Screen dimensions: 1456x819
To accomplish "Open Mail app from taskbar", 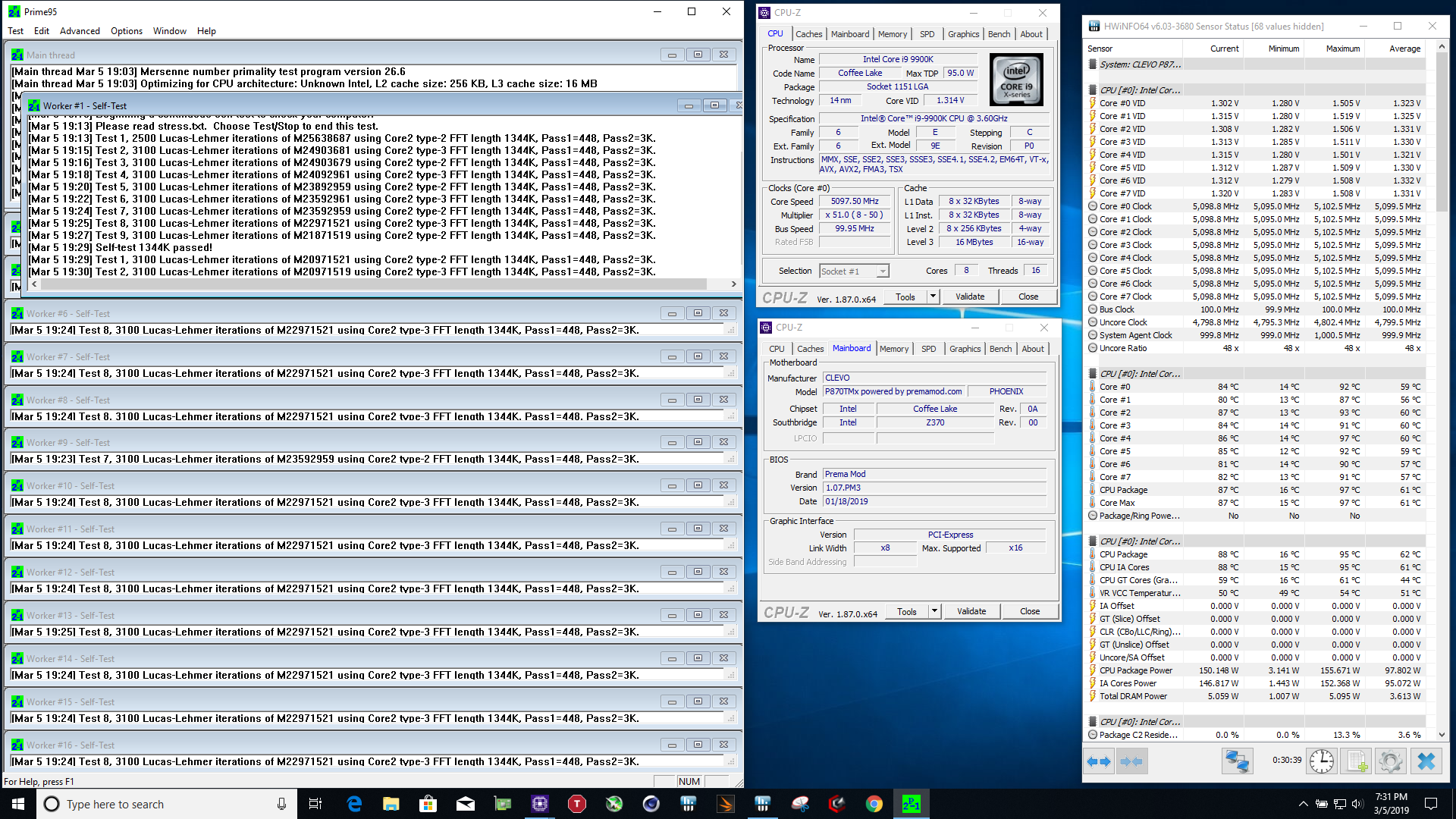I will point(466,804).
